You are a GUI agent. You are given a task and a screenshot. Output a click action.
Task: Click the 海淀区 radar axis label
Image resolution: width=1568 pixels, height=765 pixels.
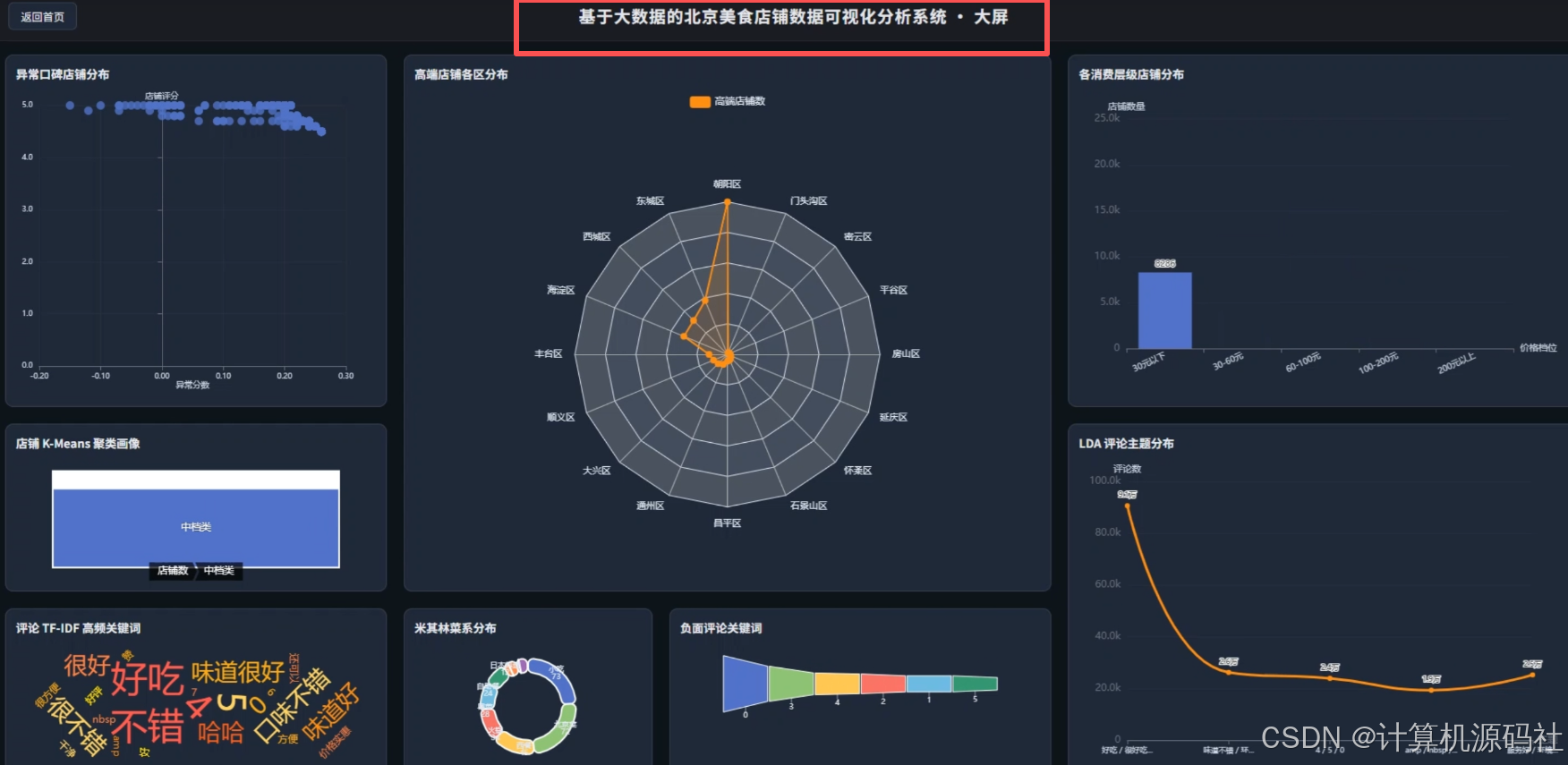click(x=560, y=290)
